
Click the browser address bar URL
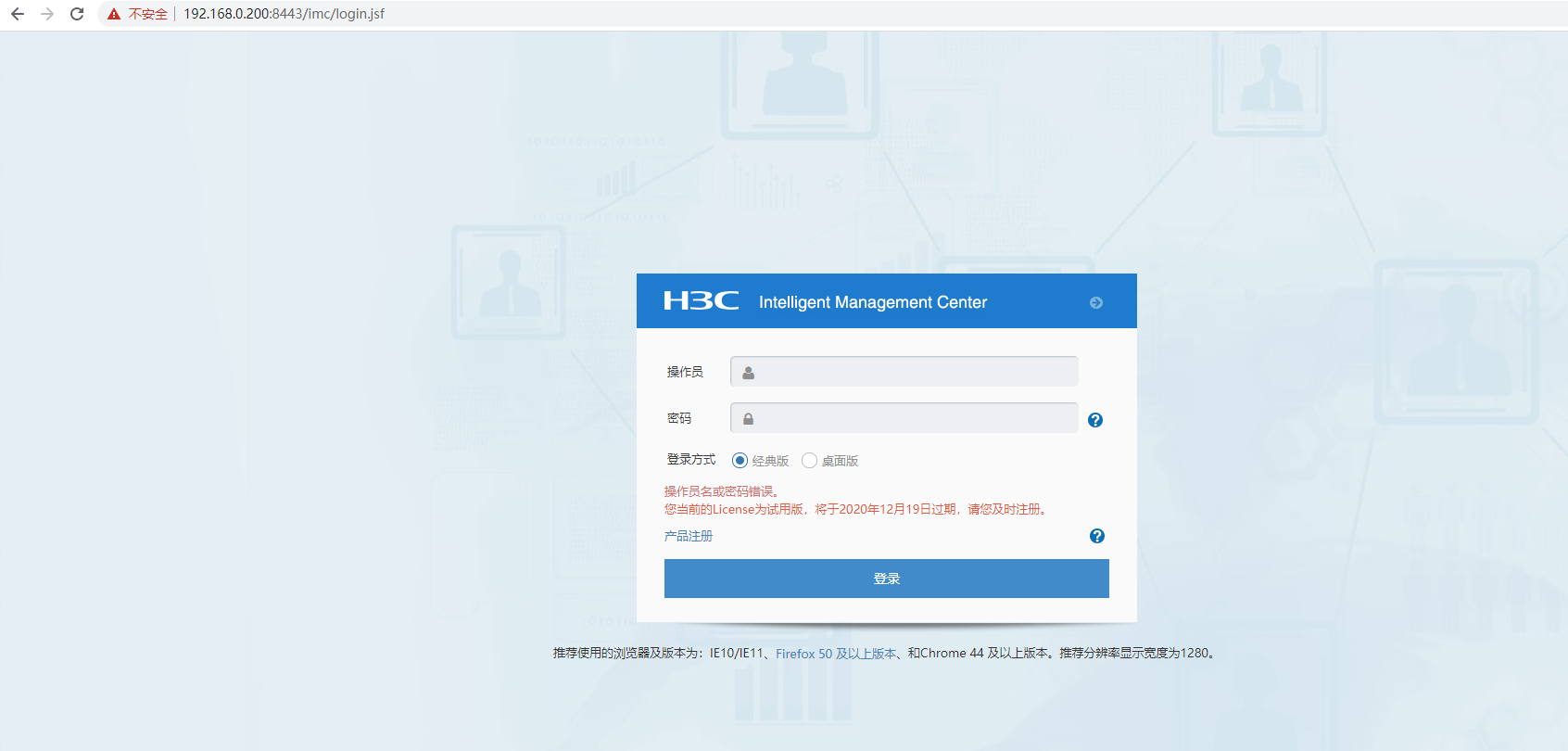coord(284,14)
